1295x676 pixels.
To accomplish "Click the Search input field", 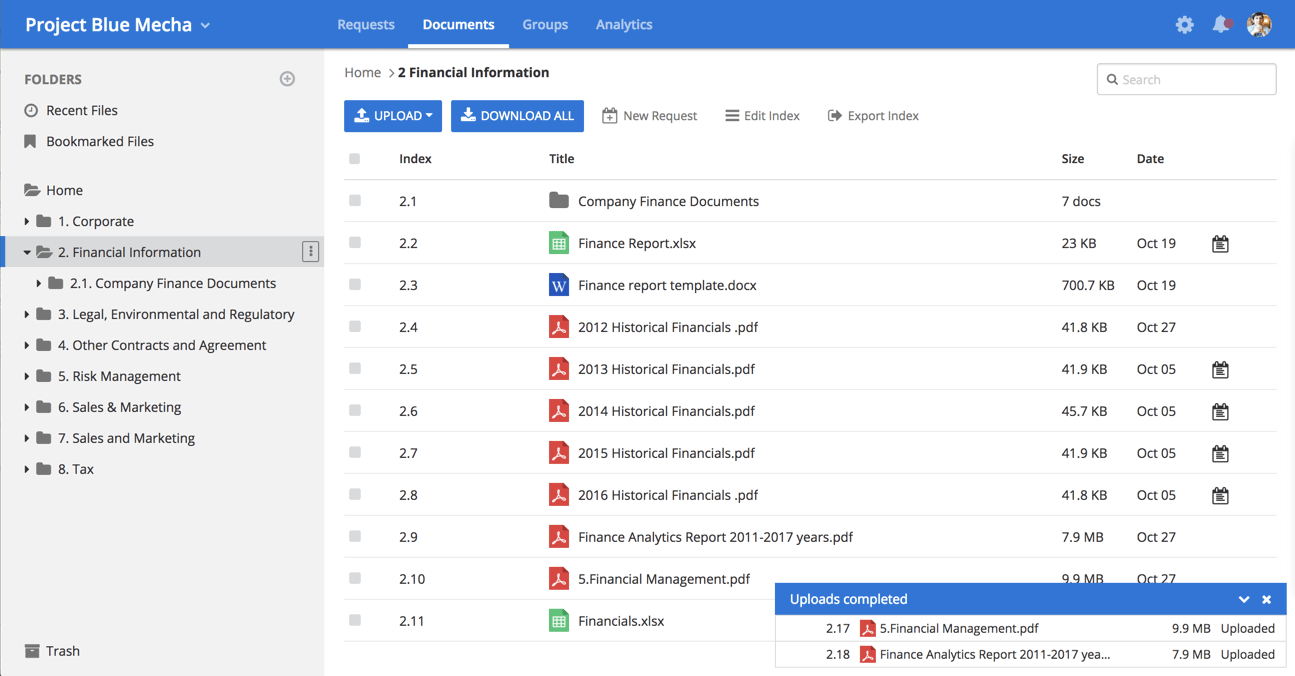I will pos(1194,80).
